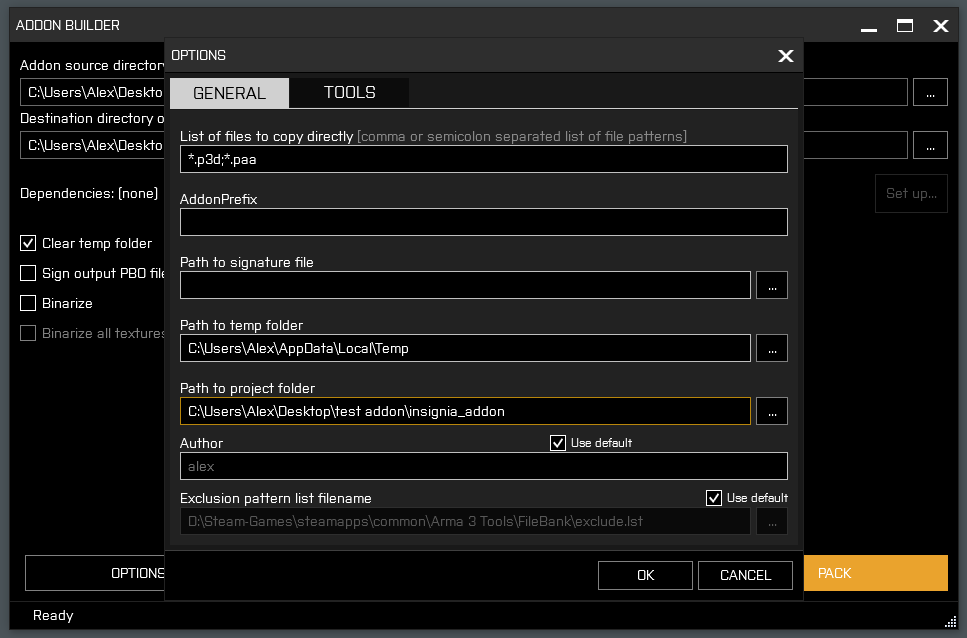Click the Path to project folder field
Image resolution: width=967 pixels, height=638 pixels.
pyautogui.click(x=465, y=411)
